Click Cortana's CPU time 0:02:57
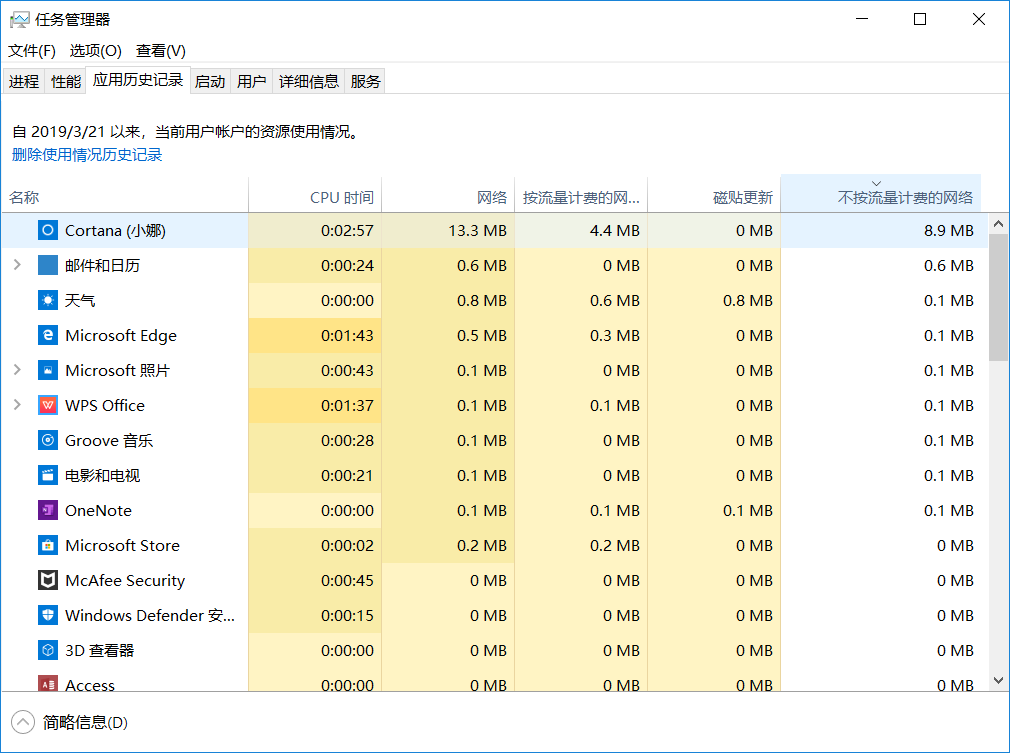1010x753 pixels. (347, 231)
